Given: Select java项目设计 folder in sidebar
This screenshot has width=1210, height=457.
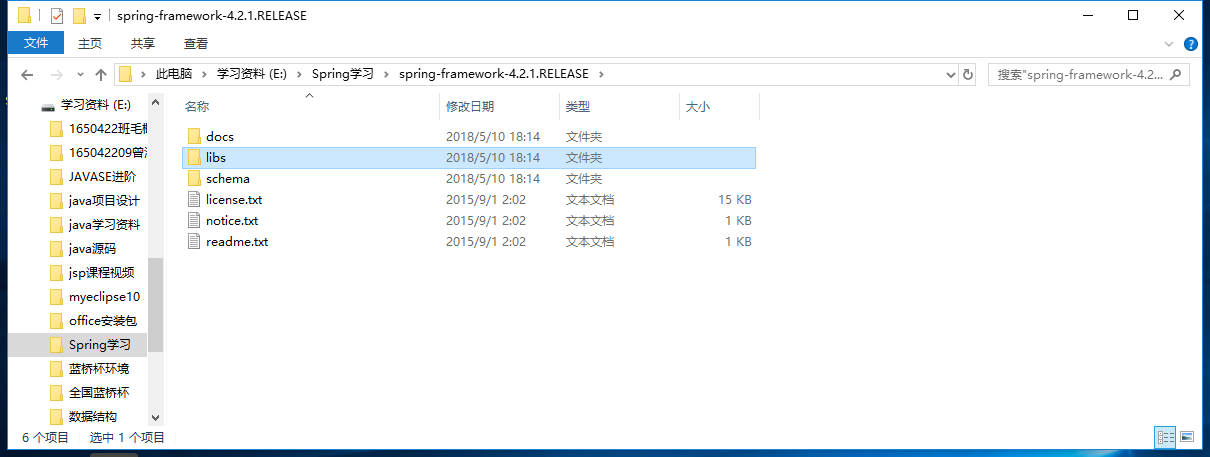Looking at the screenshot, I should coord(104,200).
